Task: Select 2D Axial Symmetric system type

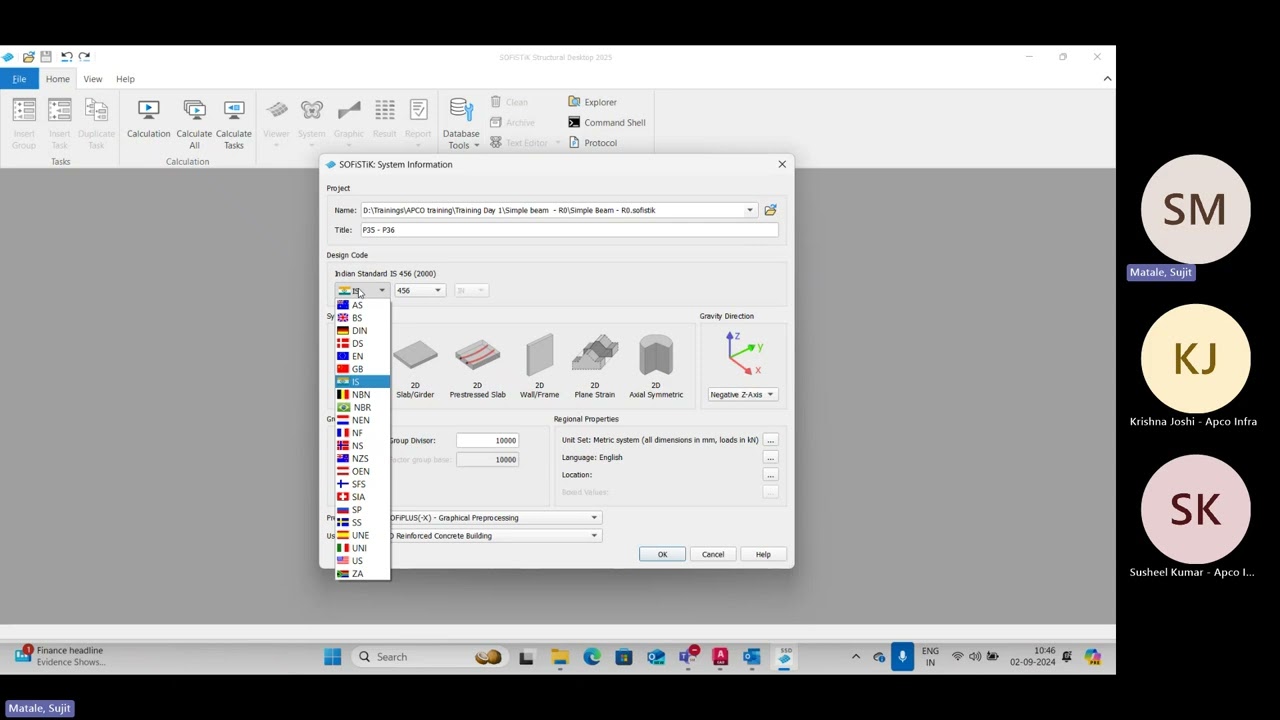Action: 656,367
